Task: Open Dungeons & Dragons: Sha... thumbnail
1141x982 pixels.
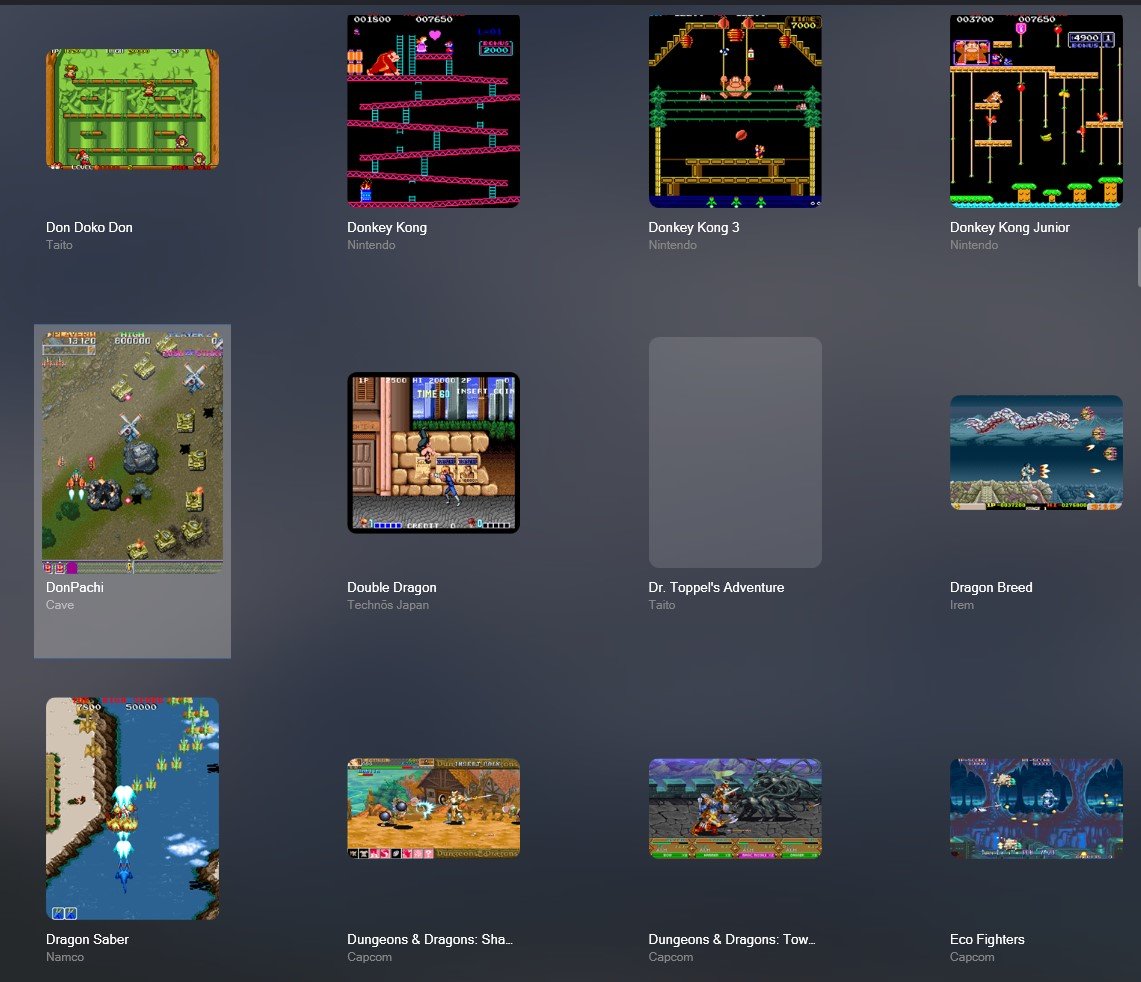Action: [x=434, y=809]
